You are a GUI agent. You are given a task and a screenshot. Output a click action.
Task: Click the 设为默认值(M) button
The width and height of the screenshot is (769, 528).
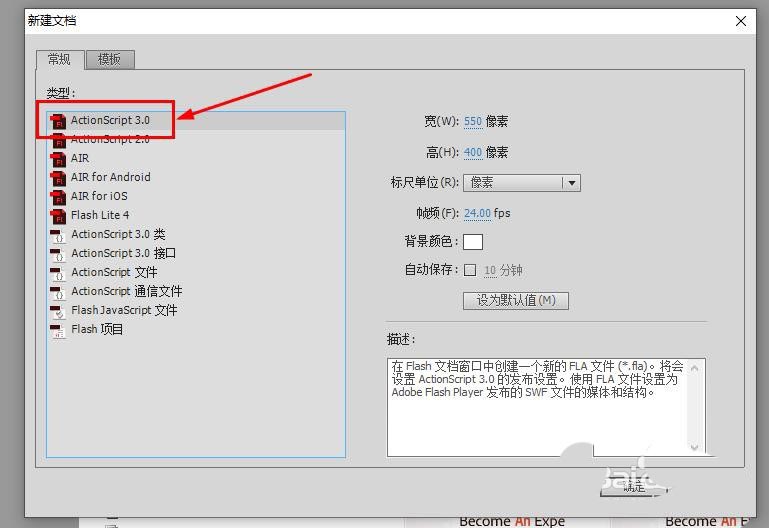pos(516,301)
